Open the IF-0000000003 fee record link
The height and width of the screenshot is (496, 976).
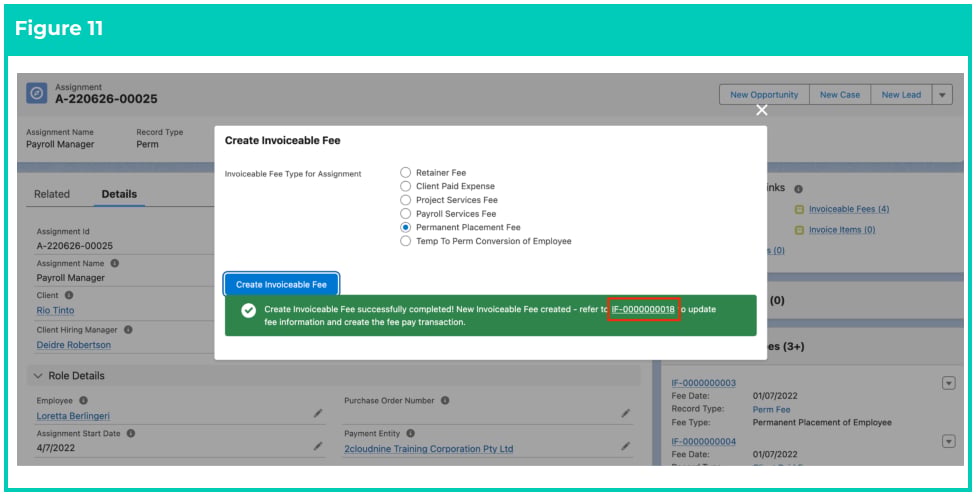click(x=703, y=383)
